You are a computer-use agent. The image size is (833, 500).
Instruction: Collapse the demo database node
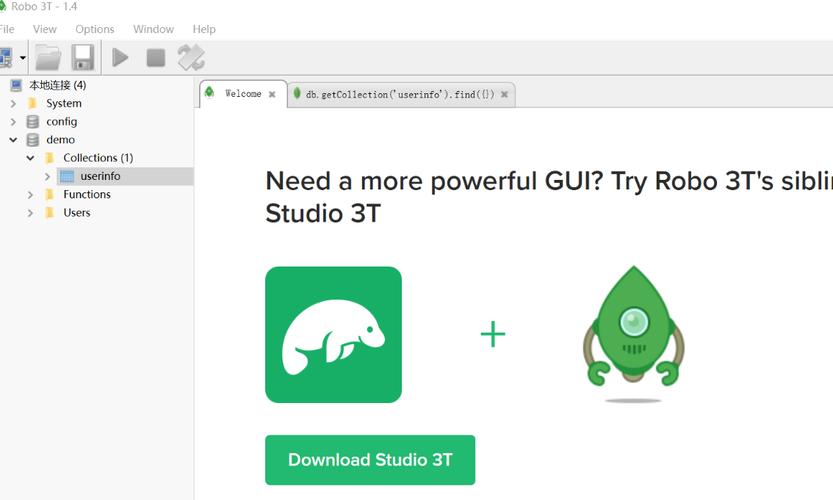point(13,140)
